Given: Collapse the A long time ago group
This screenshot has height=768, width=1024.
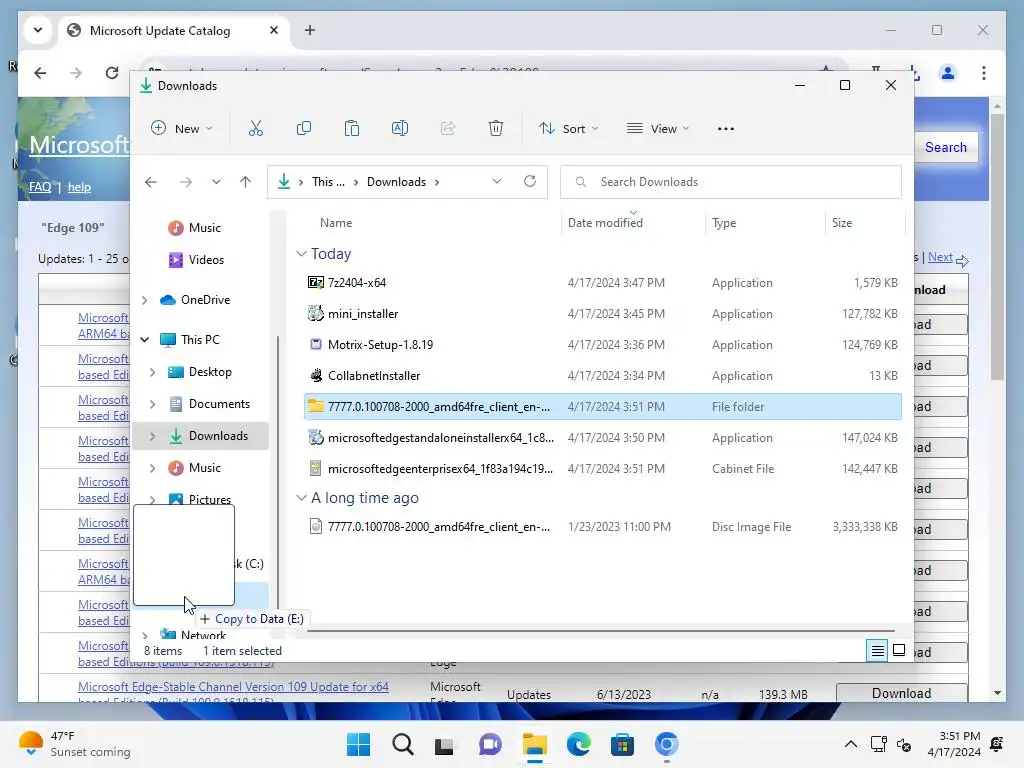Looking at the screenshot, I should coord(301,498).
